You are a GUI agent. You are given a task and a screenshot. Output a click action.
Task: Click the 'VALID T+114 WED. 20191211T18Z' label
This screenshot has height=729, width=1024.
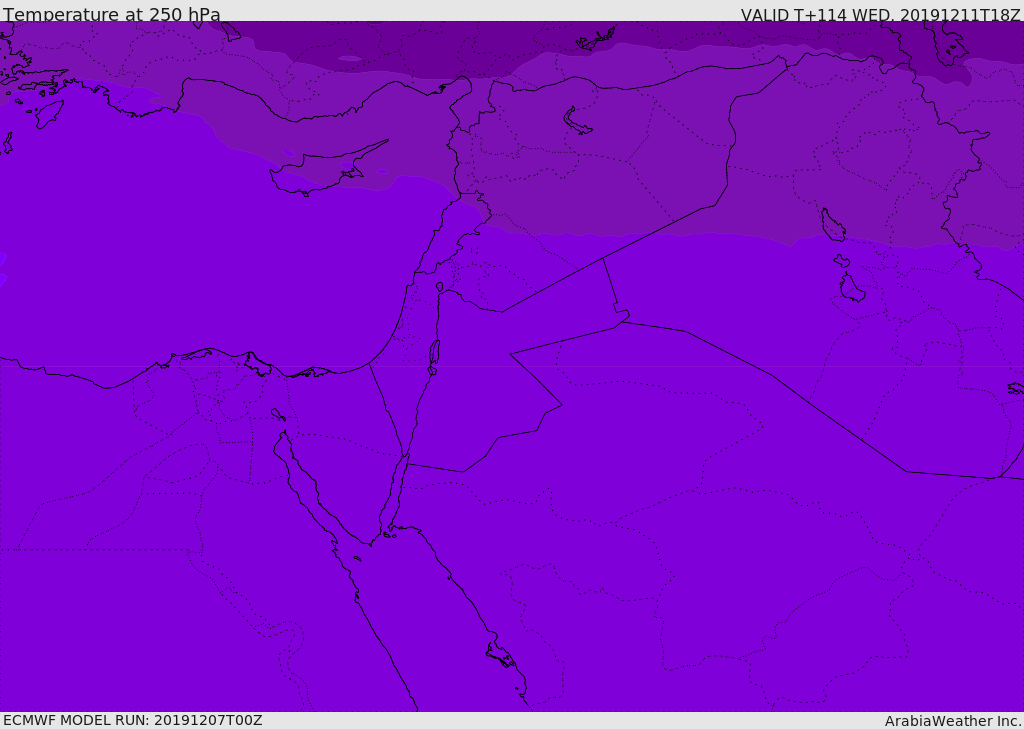[880, 15]
